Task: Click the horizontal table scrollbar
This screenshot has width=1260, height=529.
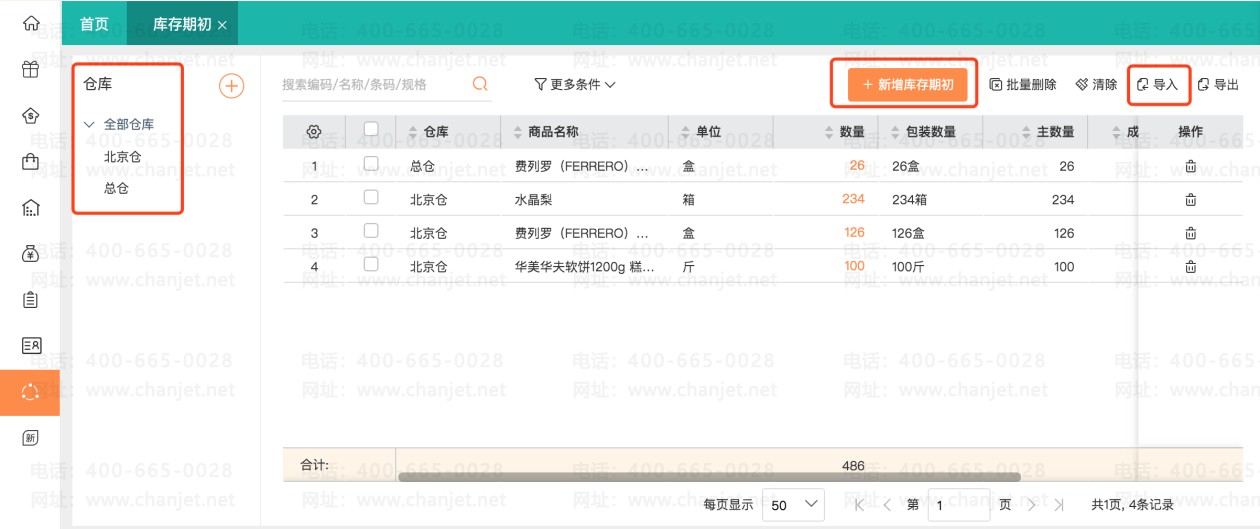Action: click(710, 477)
